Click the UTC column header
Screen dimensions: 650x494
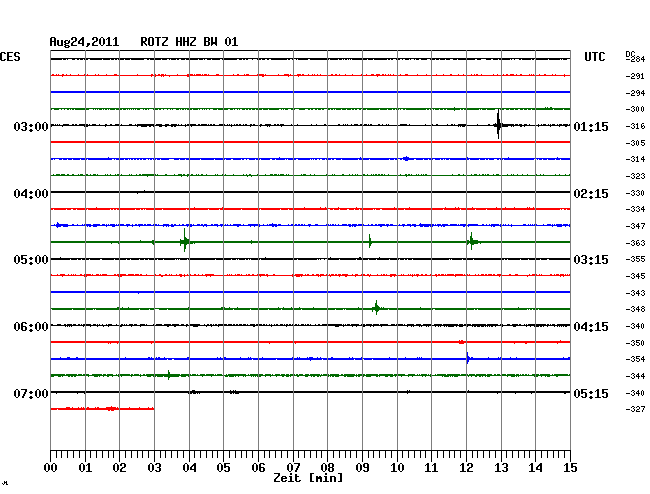[x=594, y=57]
